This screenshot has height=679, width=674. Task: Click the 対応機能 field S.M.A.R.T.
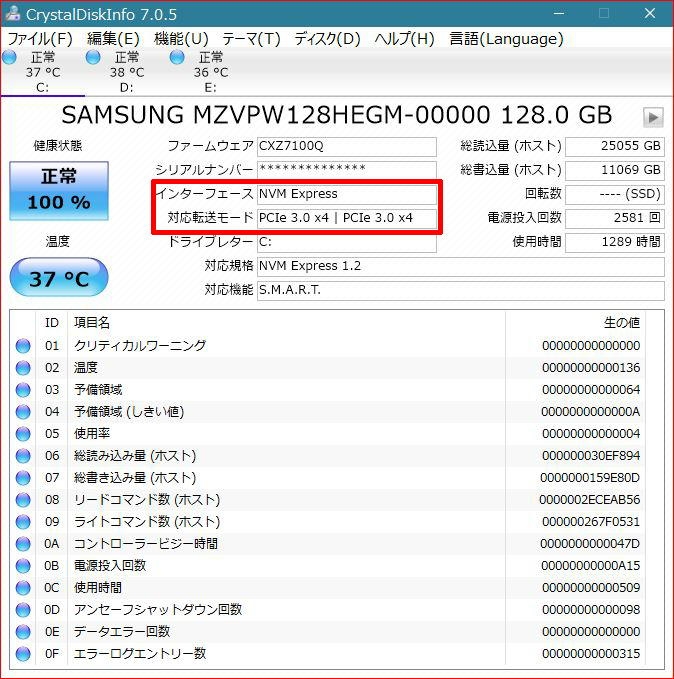(460, 290)
